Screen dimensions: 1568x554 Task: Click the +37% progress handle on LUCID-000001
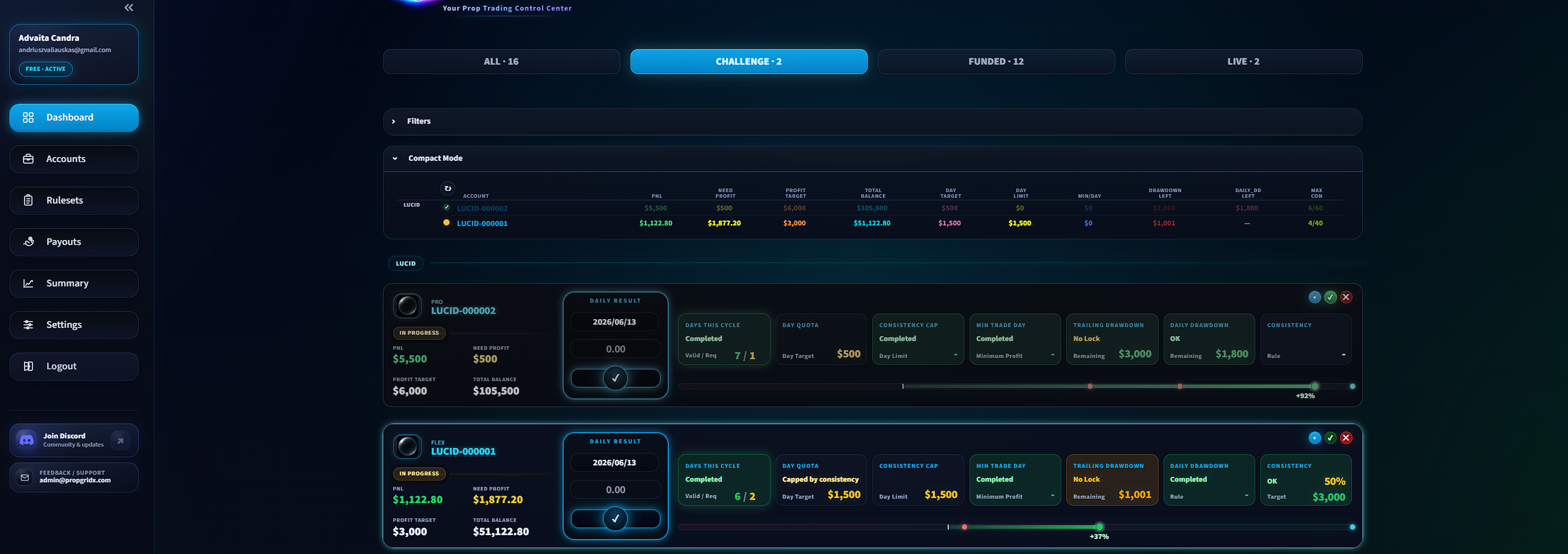point(1099,527)
